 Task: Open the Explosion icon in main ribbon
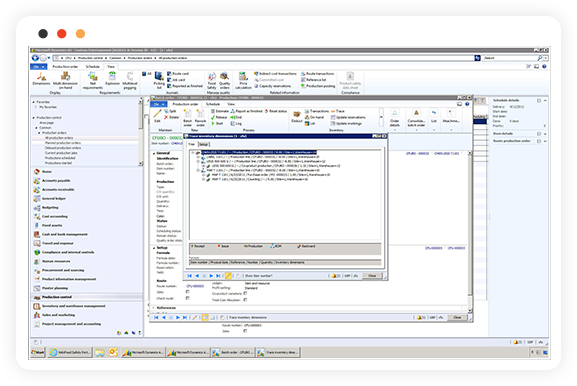[112, 78]
